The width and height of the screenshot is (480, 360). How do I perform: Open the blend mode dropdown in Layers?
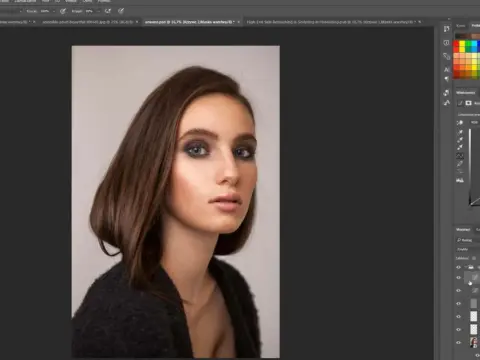pos(468,249)
